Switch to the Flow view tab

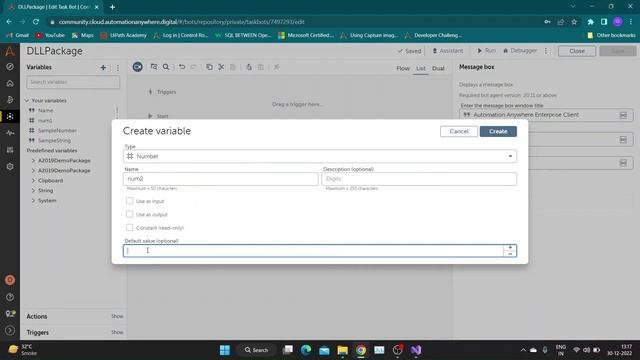[403, 69]
